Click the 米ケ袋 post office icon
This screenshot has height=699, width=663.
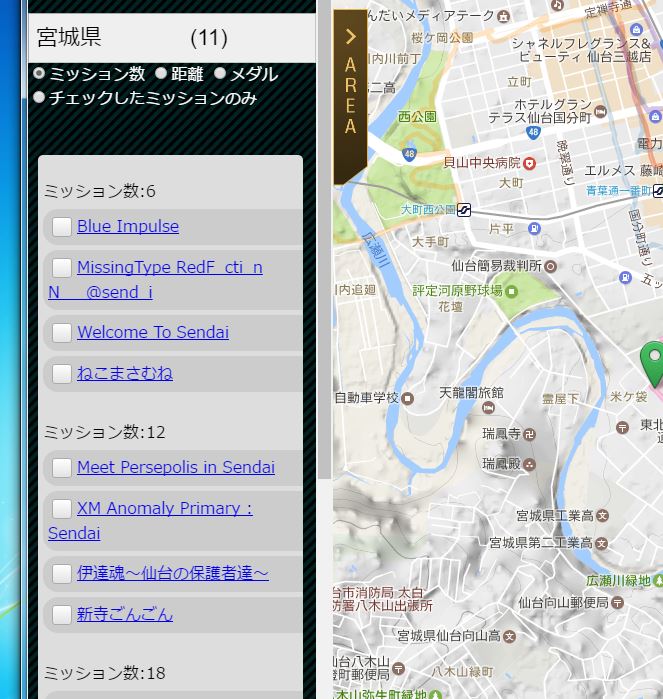(622, 428)
